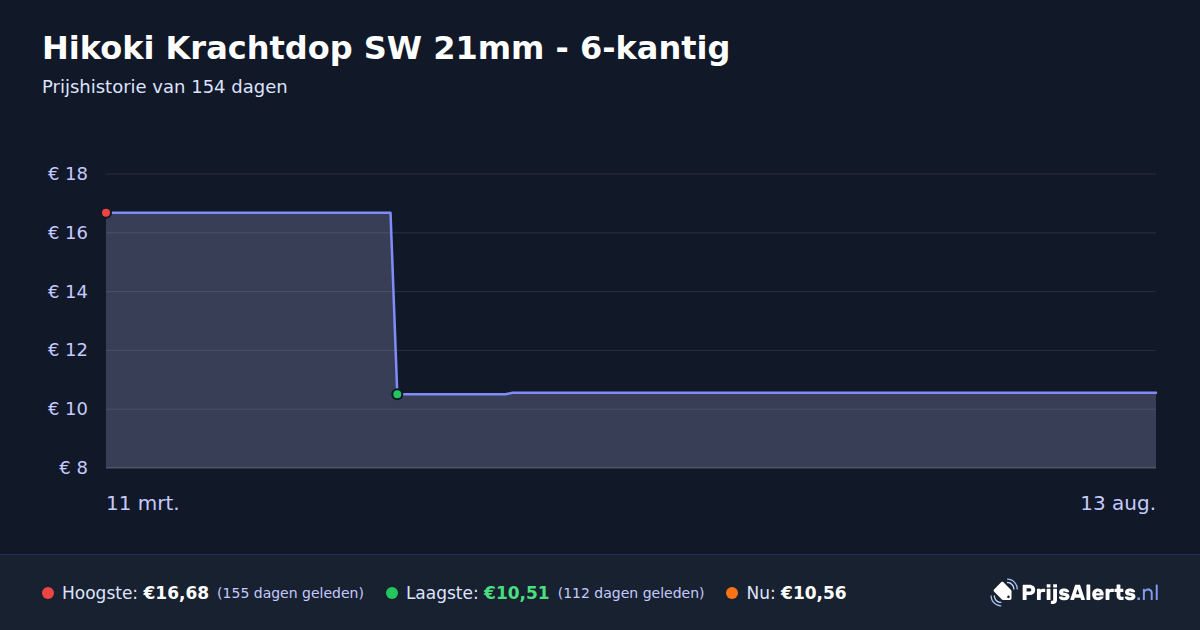The height and width of the screenshot is (630, 1200).
Task: Click the € 12 axis label
Action: 68,350
